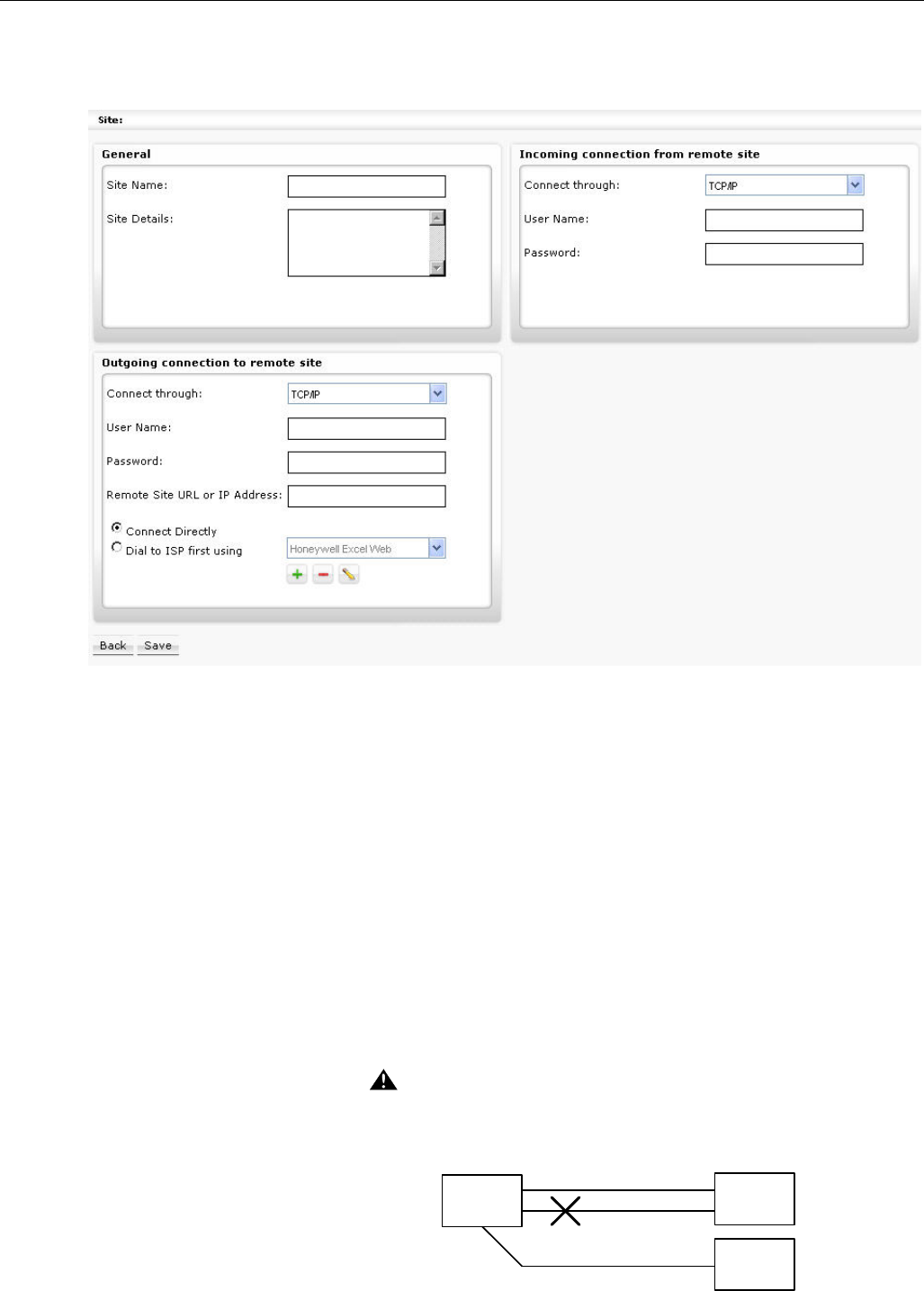Click the red minus remove ISP icon
The width and height of the screenshot is (924, 1291).
pyautogui.click(x=323, y=574)
